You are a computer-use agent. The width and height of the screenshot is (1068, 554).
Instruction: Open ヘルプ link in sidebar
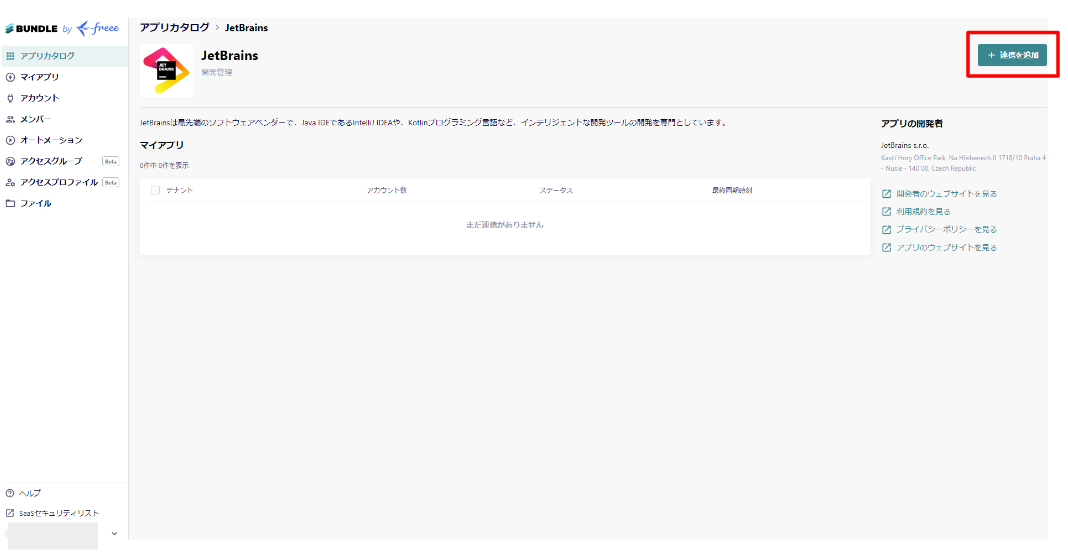[30, 493]
